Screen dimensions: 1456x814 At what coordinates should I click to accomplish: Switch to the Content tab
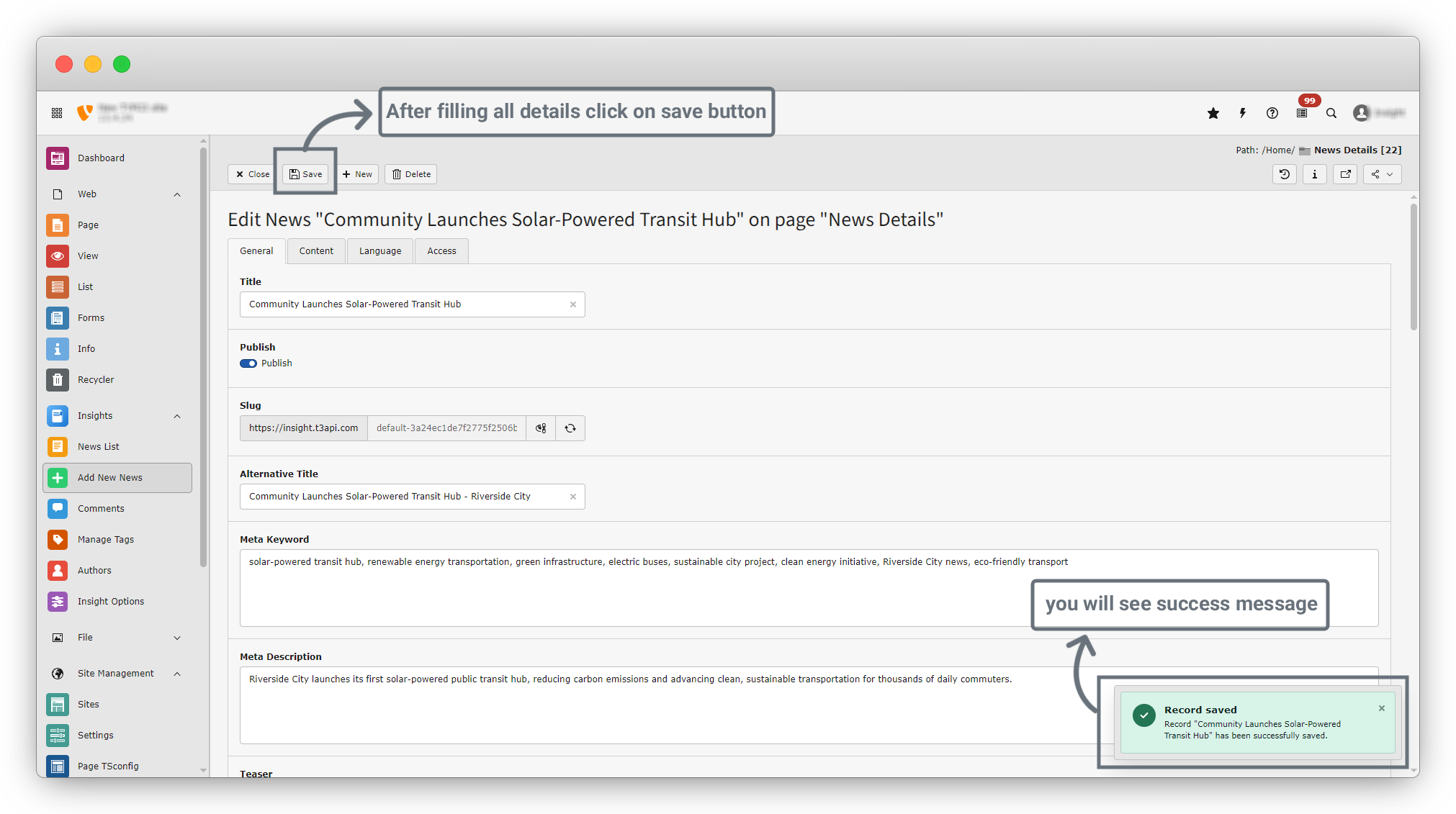pyautogui.click(x=316, y=251)
